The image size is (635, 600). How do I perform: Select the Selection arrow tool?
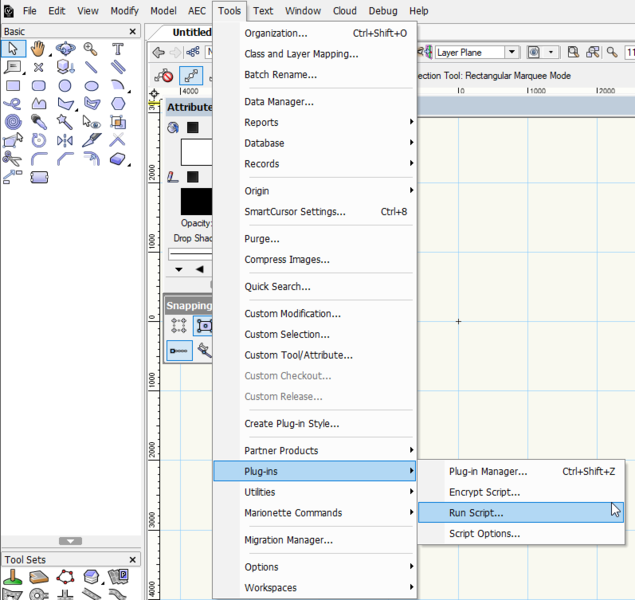click(x=13, y=49)
